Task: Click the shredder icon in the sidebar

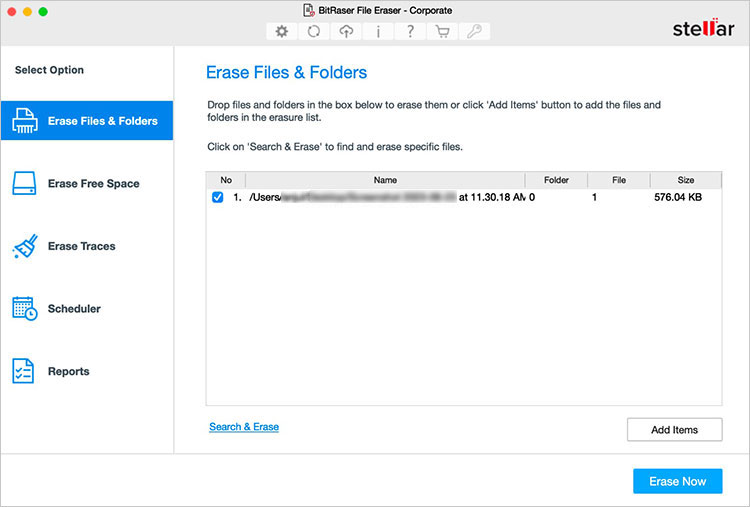Action: tap(25, 121)
